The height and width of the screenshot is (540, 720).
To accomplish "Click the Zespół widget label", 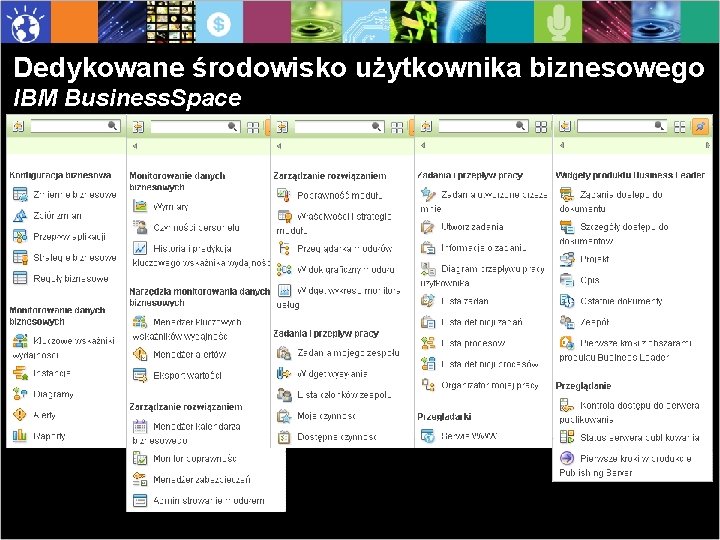I will pyautogui.click(x=594, y=322).
